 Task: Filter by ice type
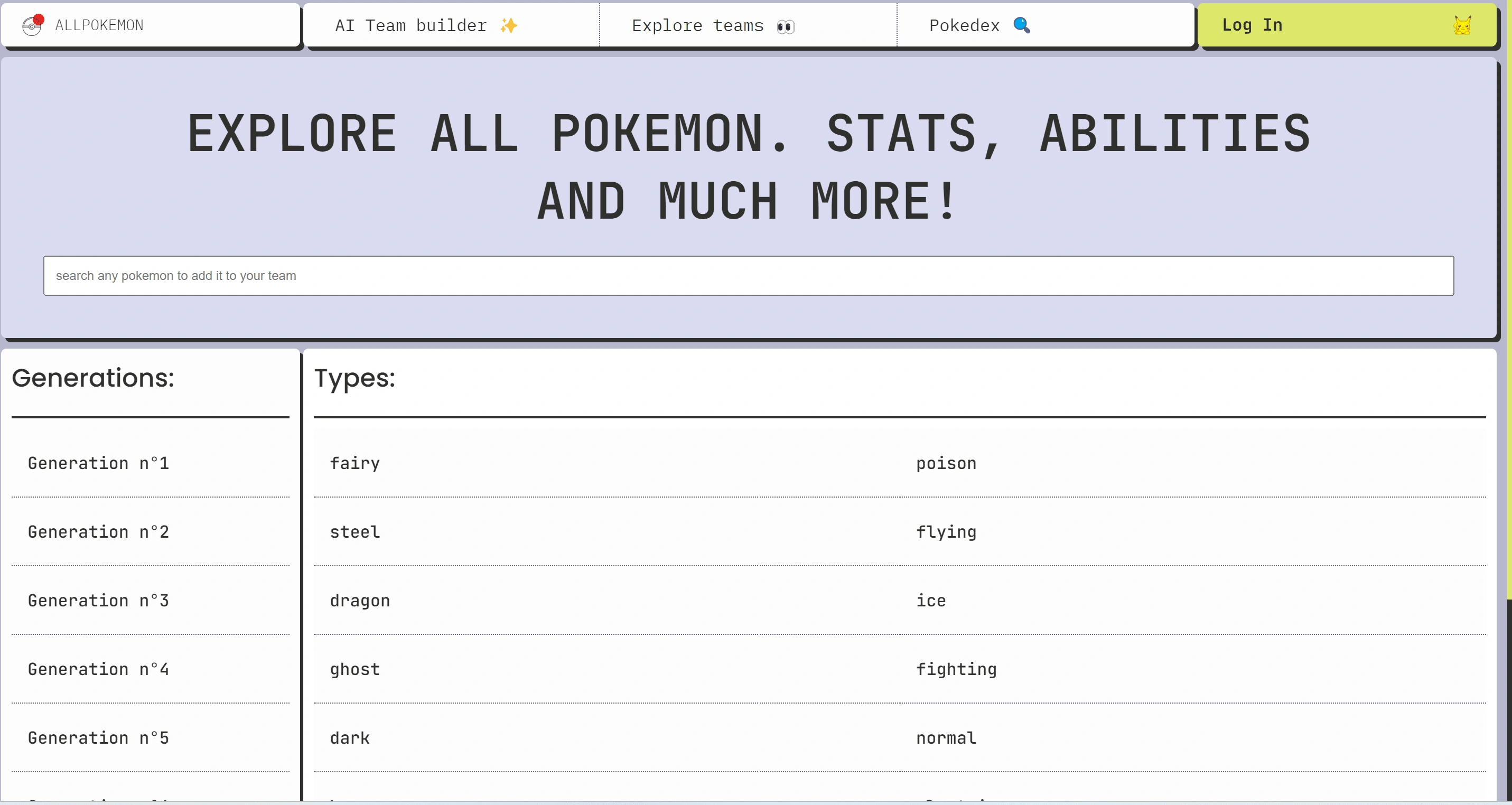coord(1193,601)
